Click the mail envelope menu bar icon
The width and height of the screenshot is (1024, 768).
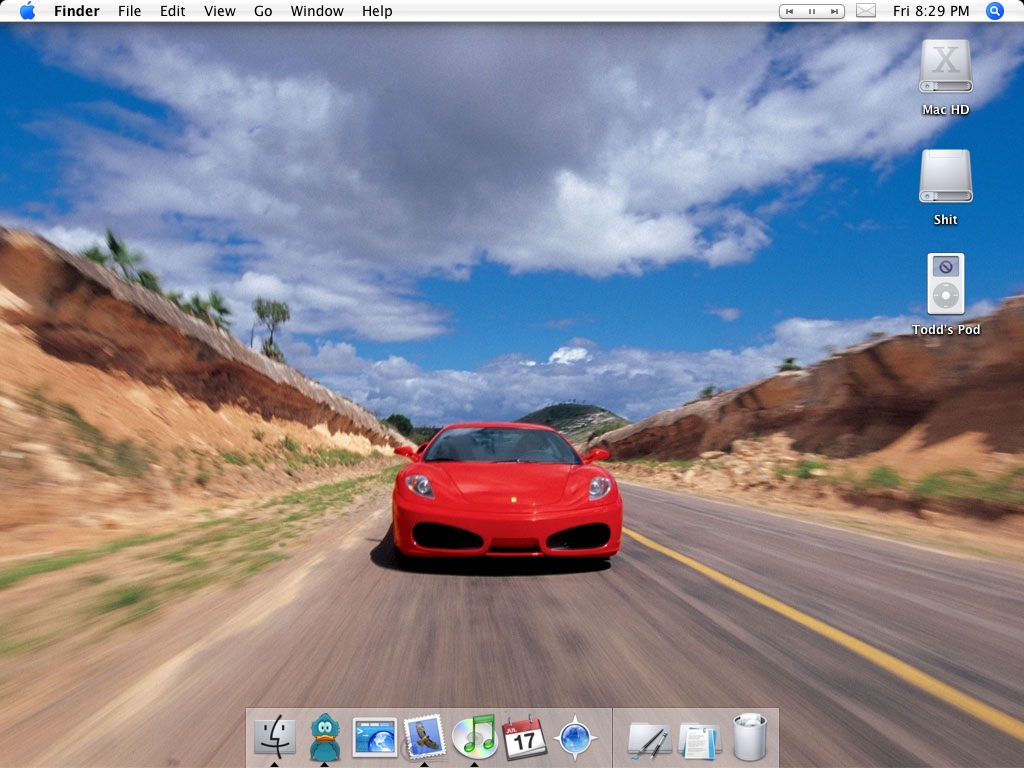tap(866, 11)
